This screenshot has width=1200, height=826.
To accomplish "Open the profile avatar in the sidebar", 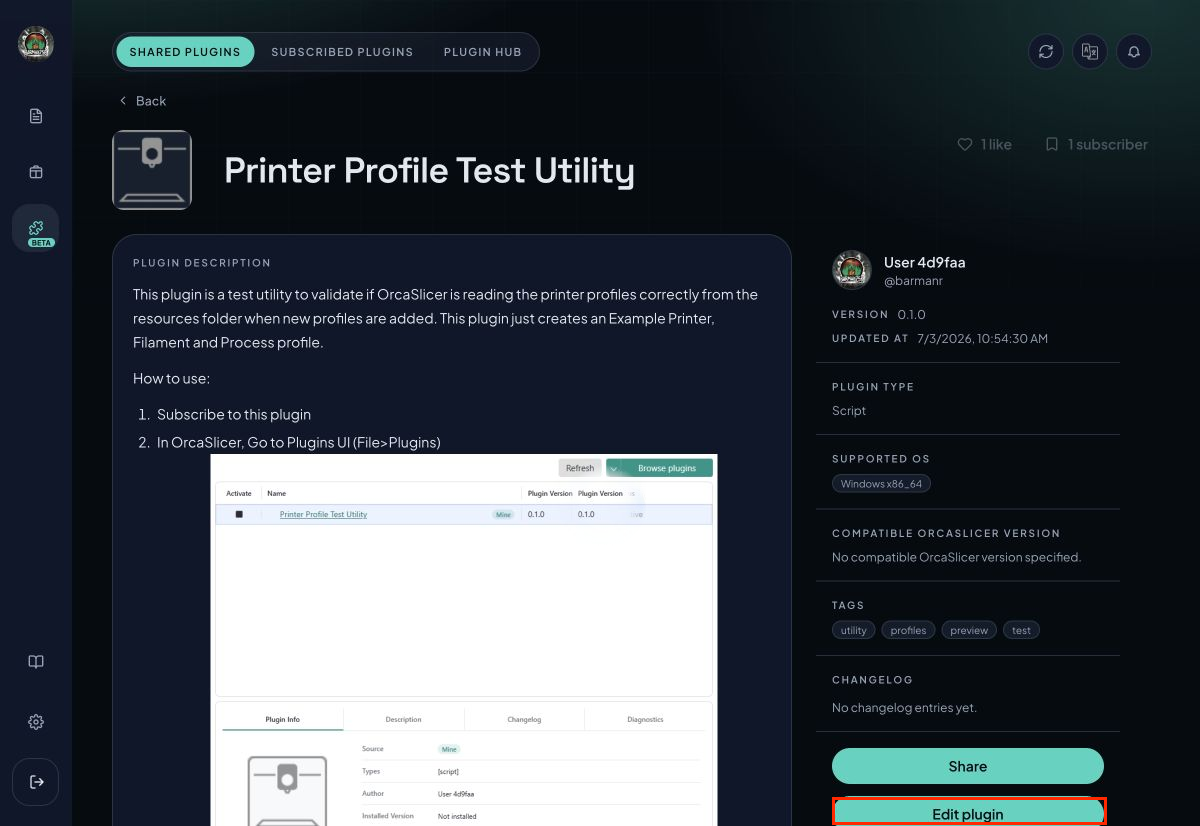I will (x=36, y=43).
